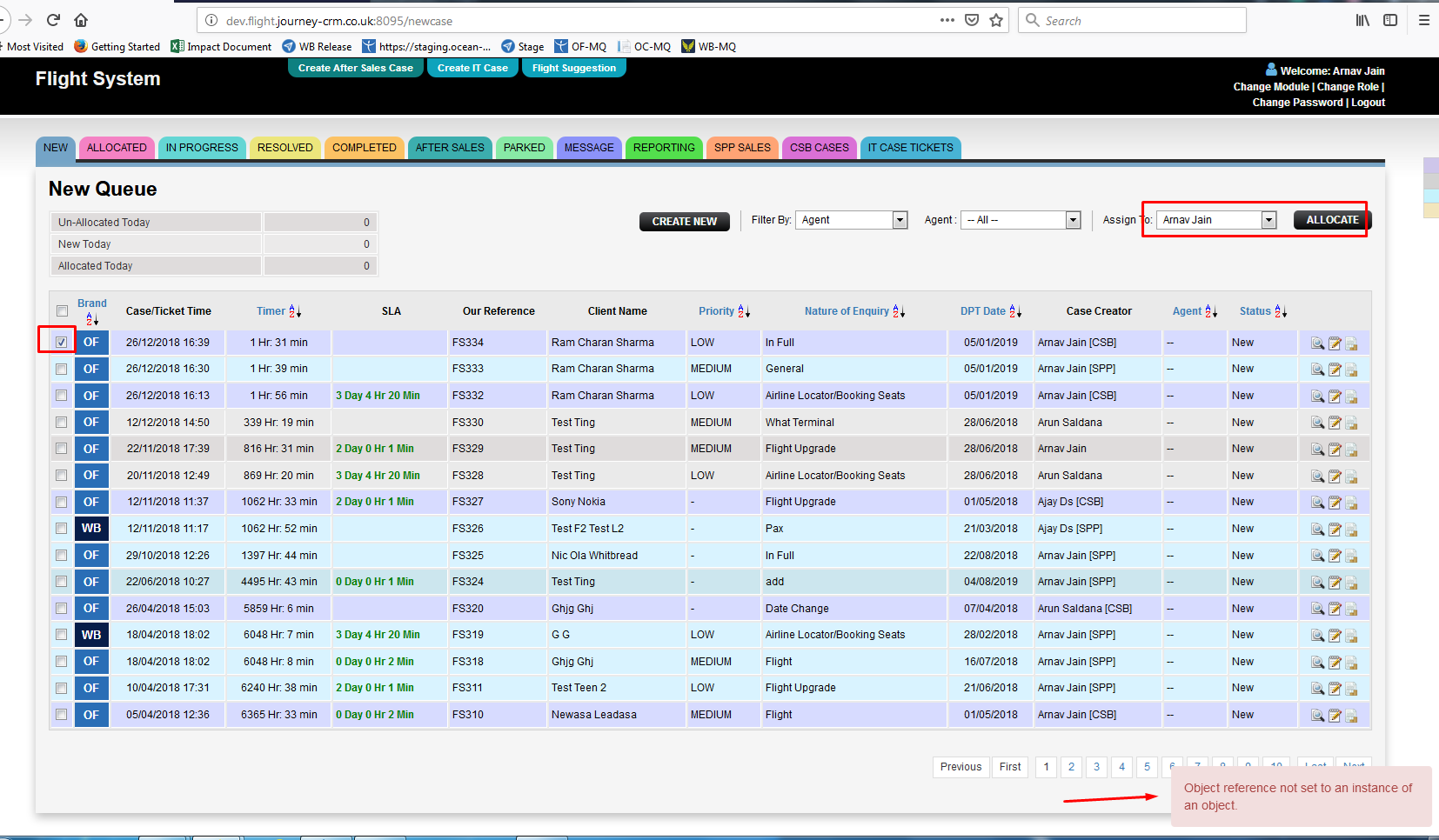1439x840 pixels.
Task: Open the Filter By dropdown
Action: (851, 220)
